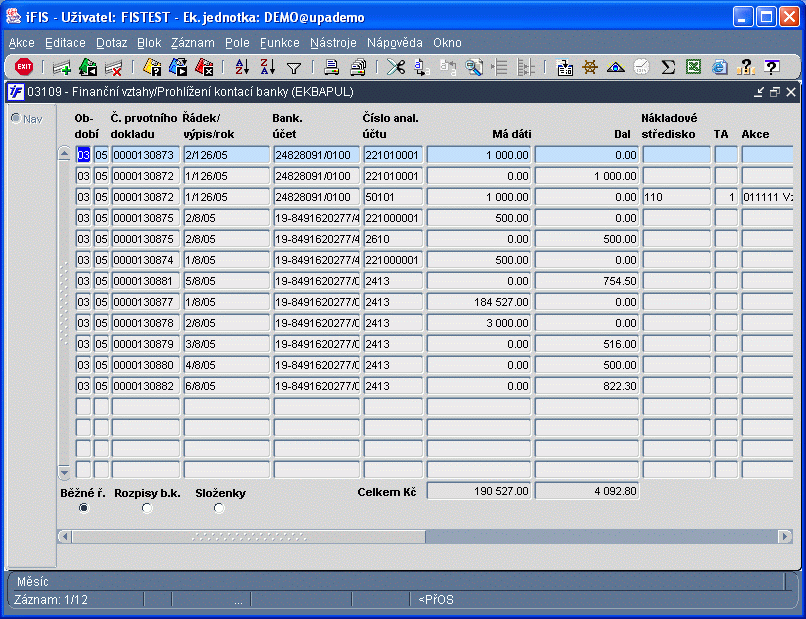Click the insert new record icon
This screenshot has width=806, height=619.
[x=62, y=68]
